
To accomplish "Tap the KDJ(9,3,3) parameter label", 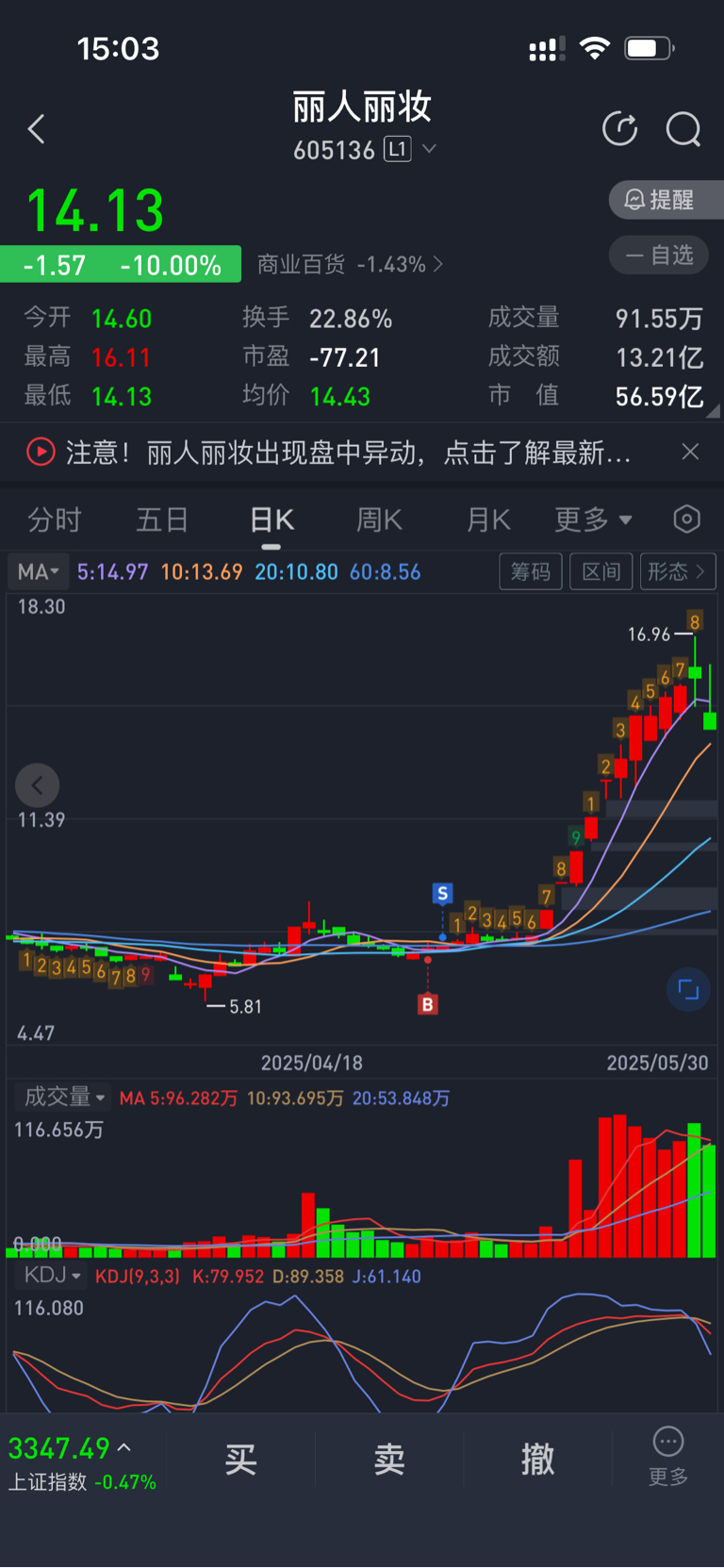I will 138,1276.
